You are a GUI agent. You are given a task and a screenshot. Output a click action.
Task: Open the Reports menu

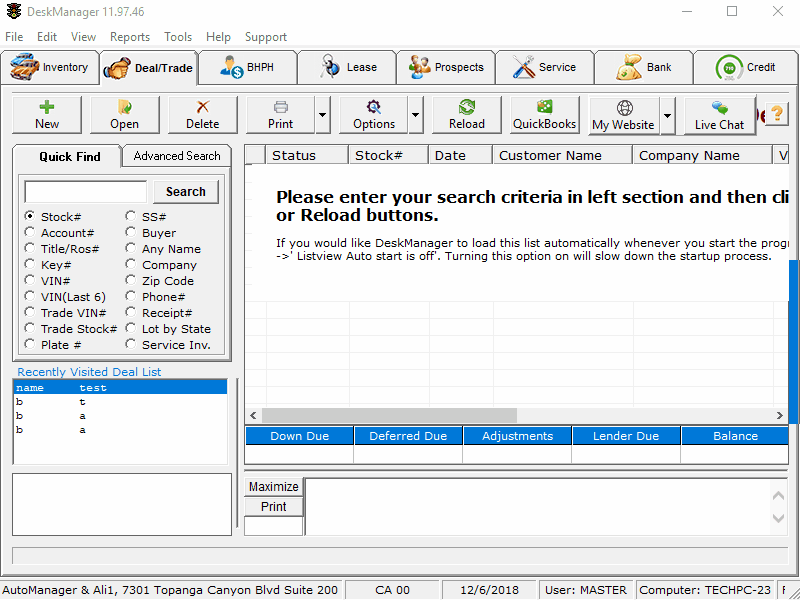(130, 37)
